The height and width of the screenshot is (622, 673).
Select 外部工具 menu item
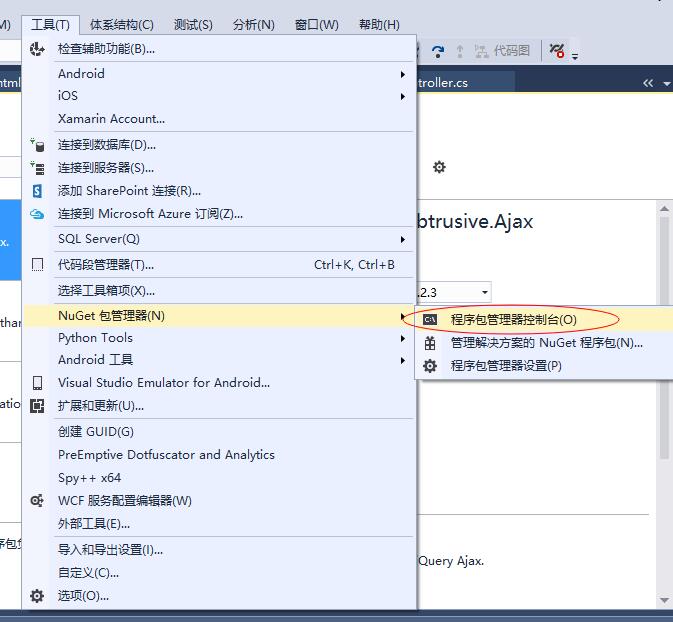[219, 524]
